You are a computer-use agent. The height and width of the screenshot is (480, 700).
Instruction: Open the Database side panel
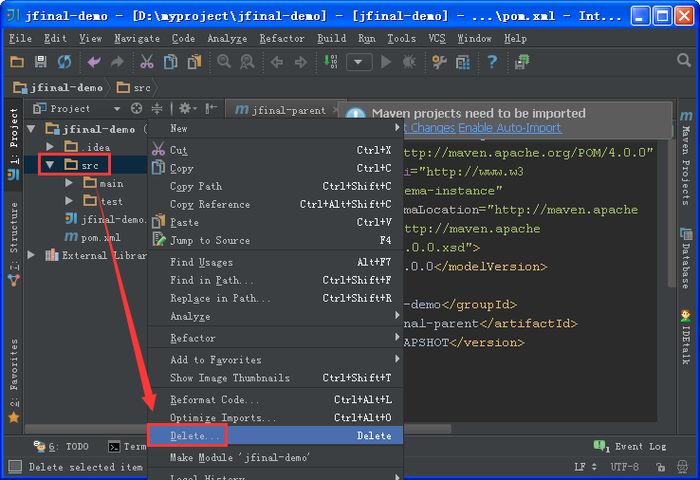click(x=686, y=258)
